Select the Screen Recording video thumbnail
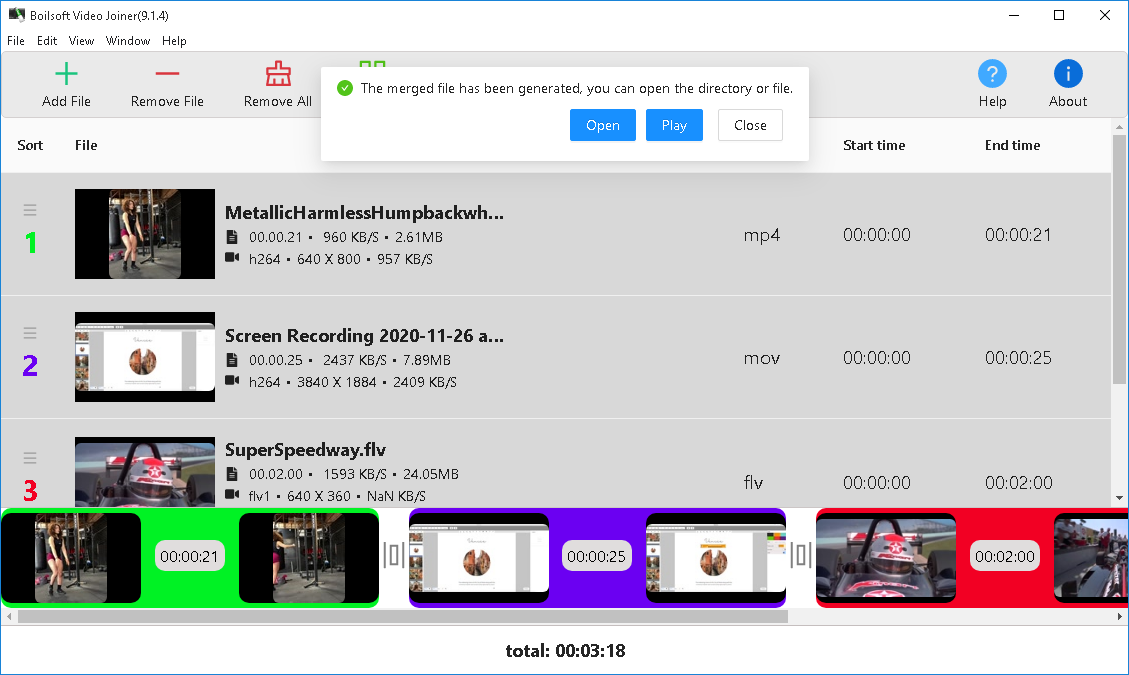This screenshot has width=1129, height=675. [x=145, y=357]
